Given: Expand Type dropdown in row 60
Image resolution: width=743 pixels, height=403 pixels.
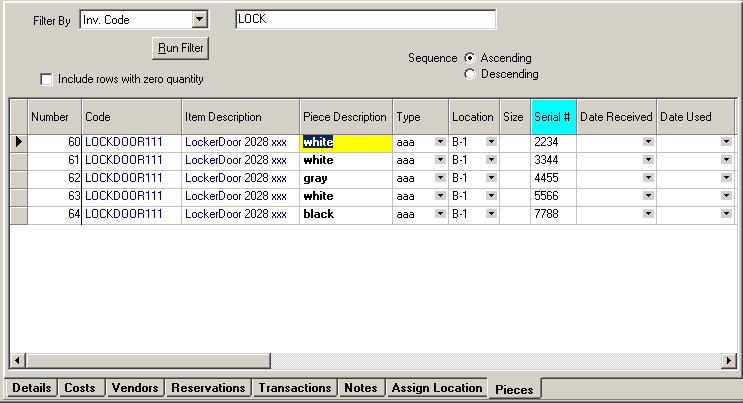Looking at the screenshot, I should pos(438,142).
